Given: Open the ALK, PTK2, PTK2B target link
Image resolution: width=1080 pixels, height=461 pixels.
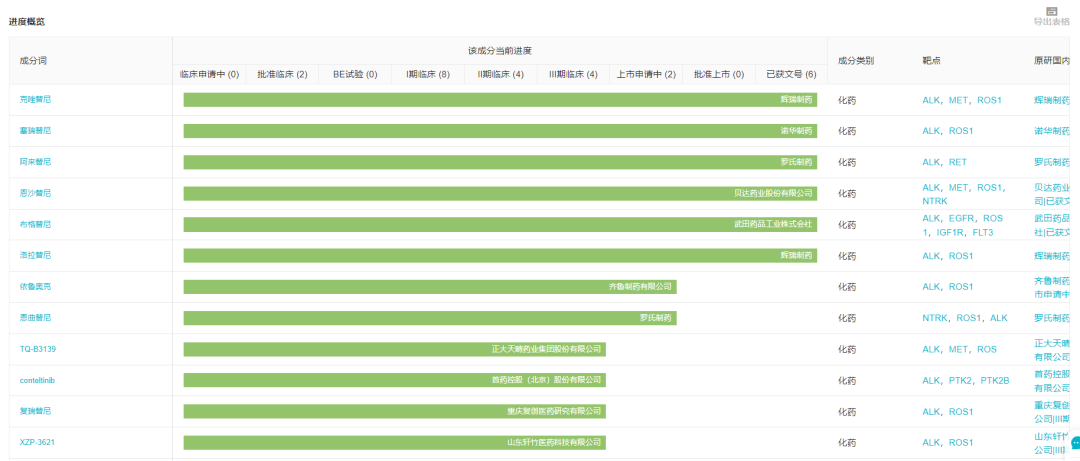Looking at the screenshot, I should tap(966, 380).
